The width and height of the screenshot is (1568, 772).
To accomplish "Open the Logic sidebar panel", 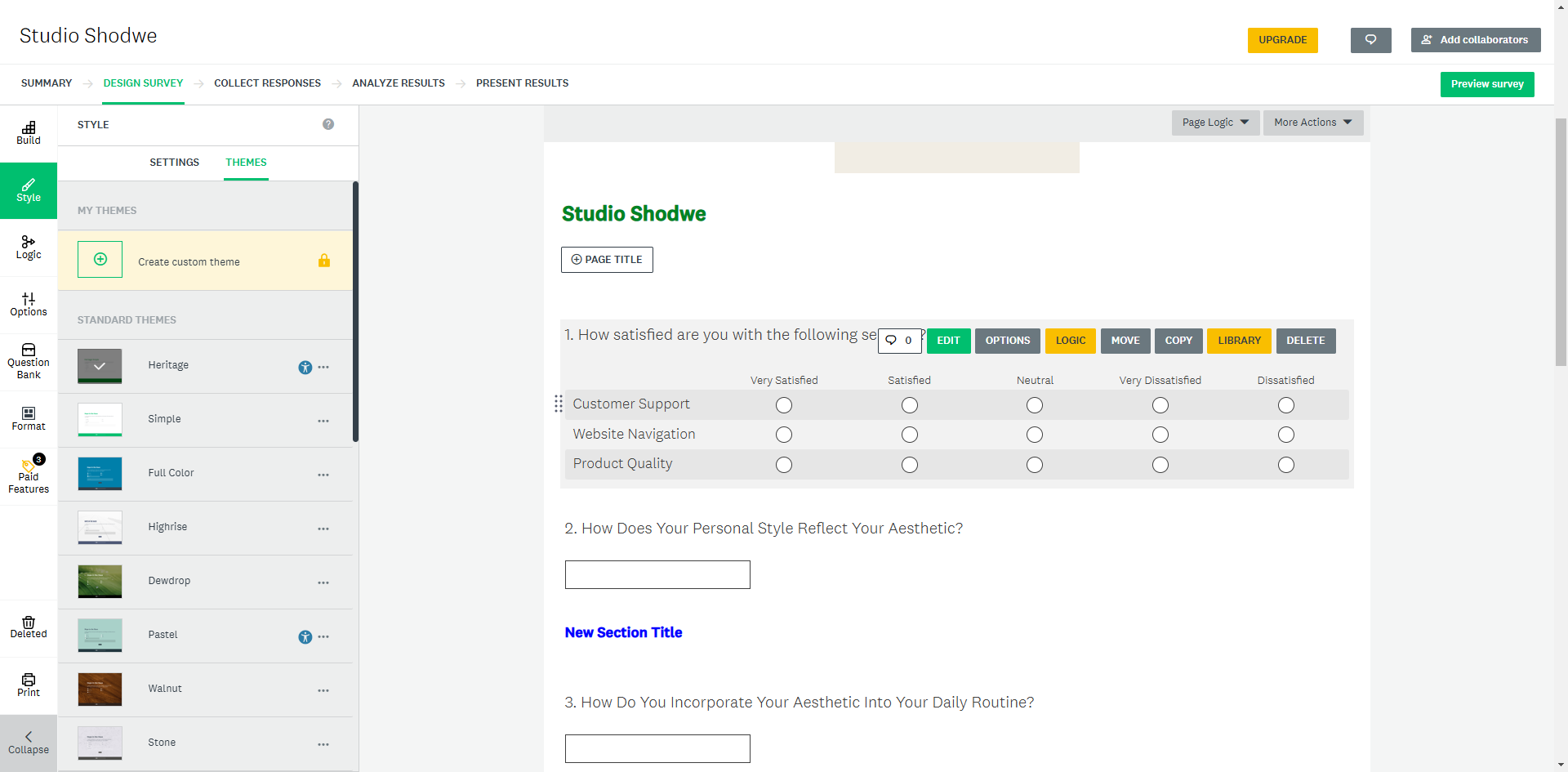I will coord(29,247).
